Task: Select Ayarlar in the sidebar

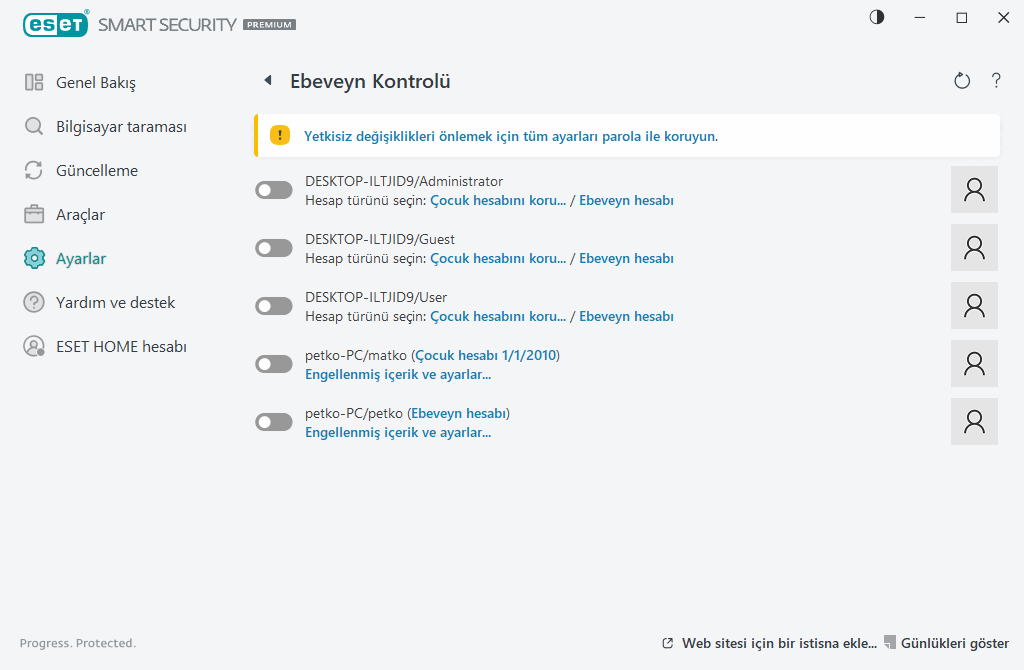Action: click(83, 258)
